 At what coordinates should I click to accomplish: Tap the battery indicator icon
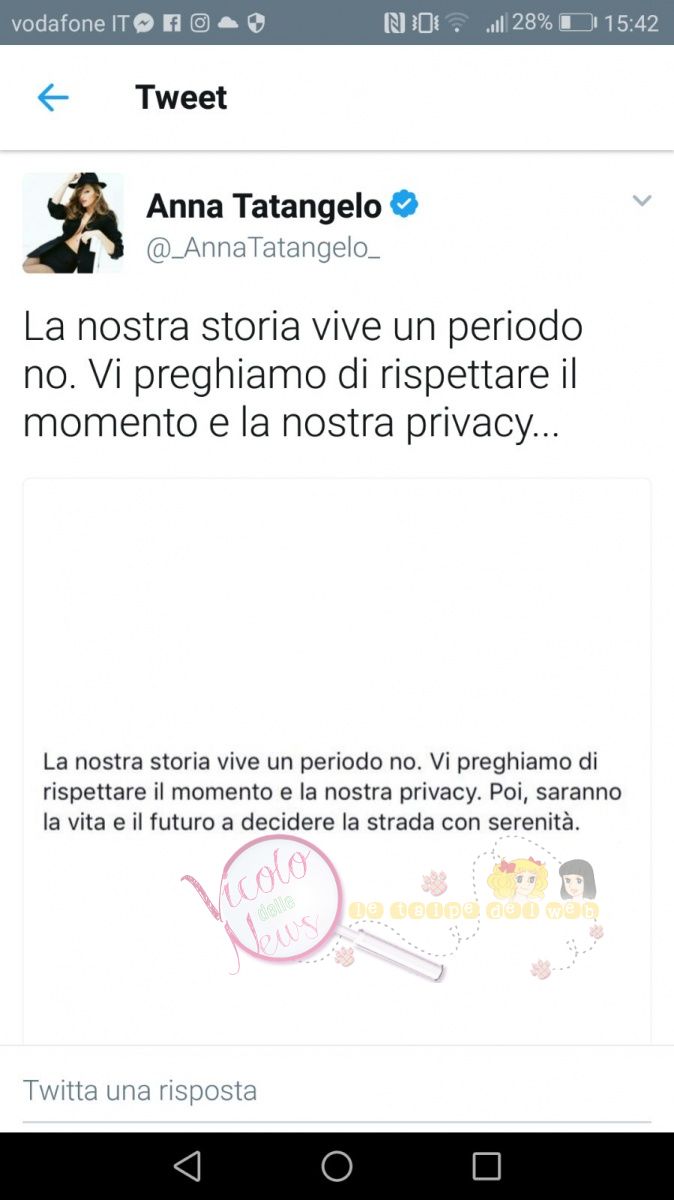point(577,22)
